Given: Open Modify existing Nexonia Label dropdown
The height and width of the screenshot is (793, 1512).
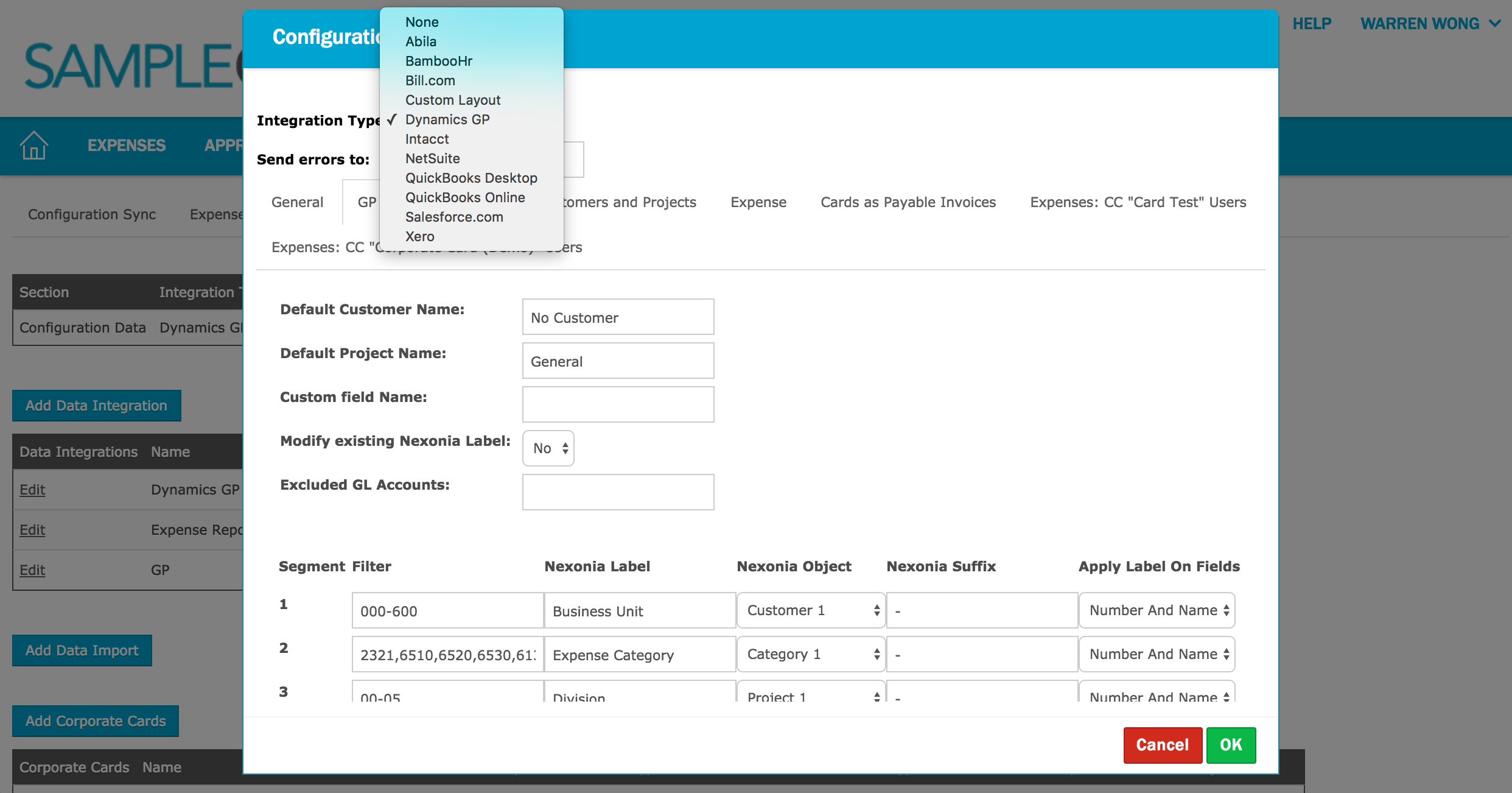Looking at the screenshot, I should 548,448.
